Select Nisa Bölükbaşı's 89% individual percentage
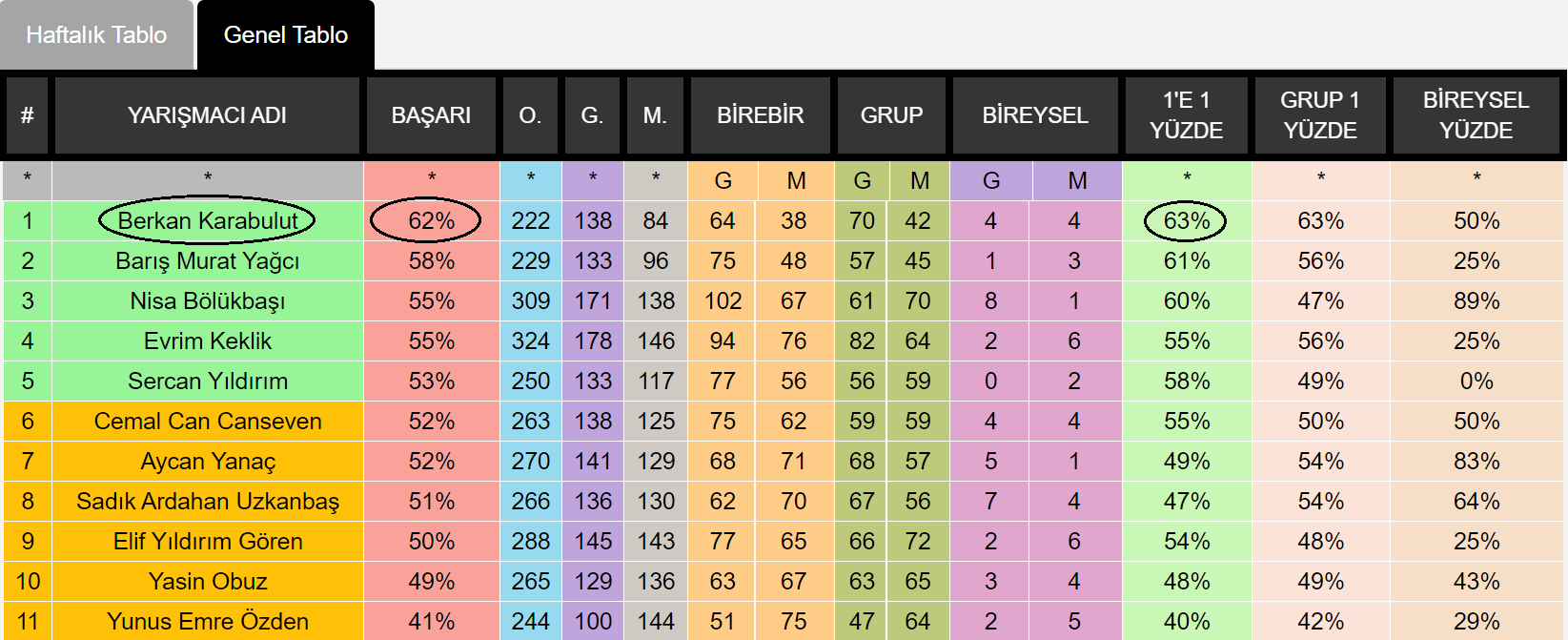1568x640 pixels. point(1476,301)
